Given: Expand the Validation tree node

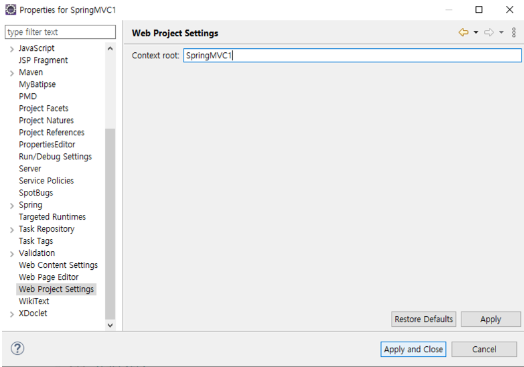Looking at the screenshot, I should pos(12,254).
